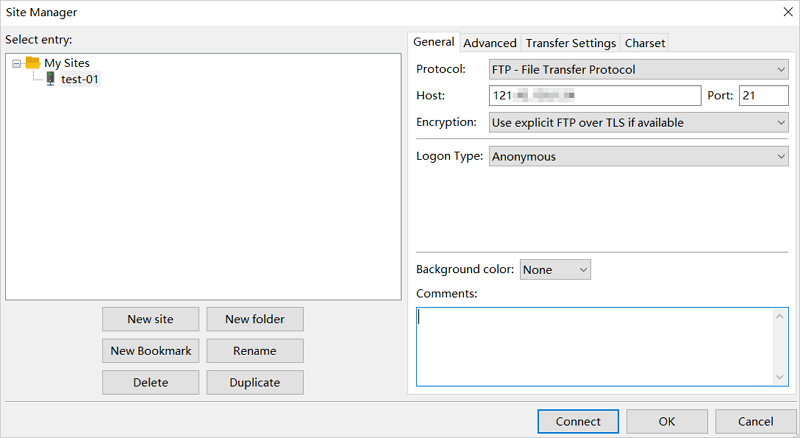Click the Duplicate button
The image size is (800, 438).
pyautogui.click(x=255, y=382)
